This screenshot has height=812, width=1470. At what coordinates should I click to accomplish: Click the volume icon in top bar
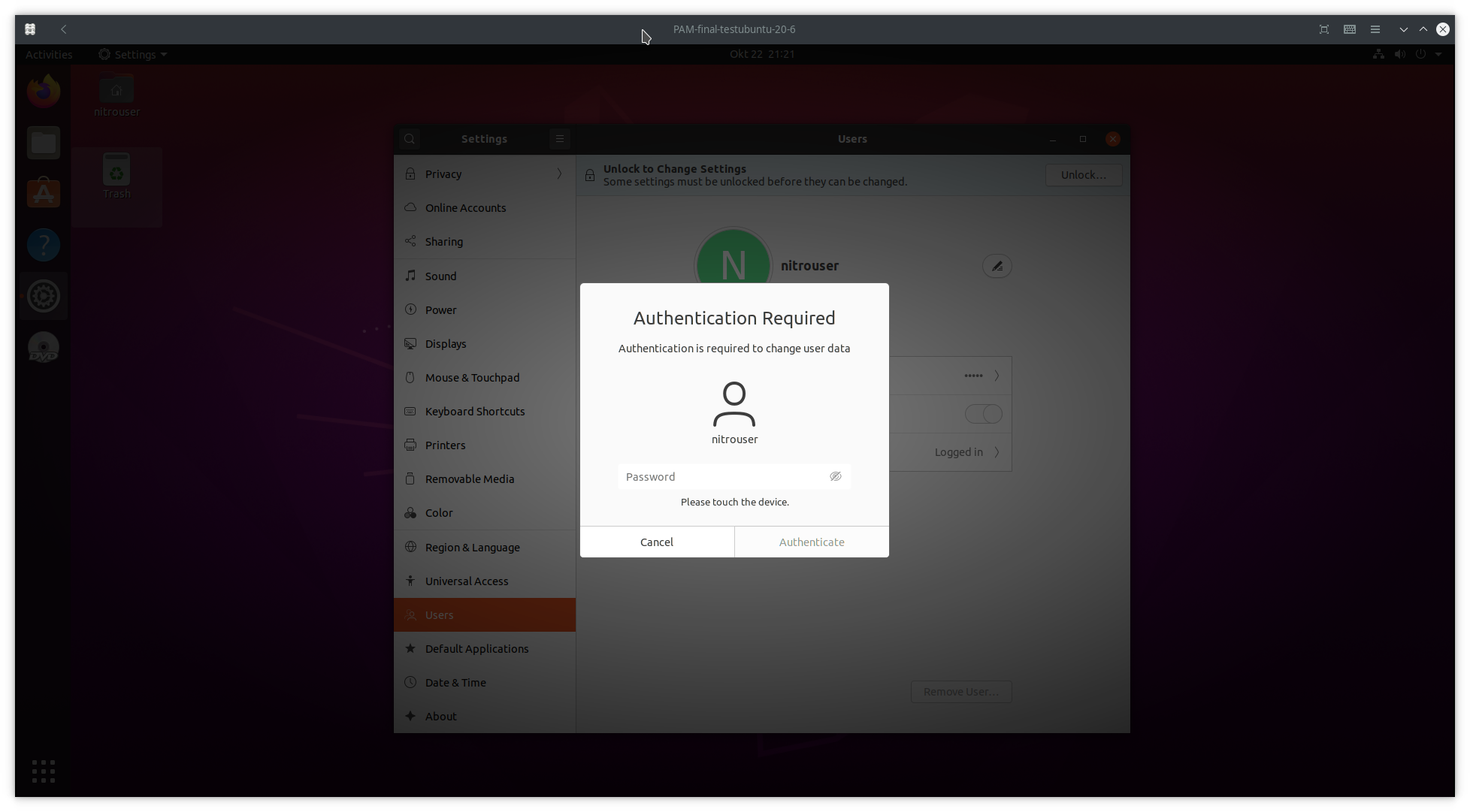click(x=1399, y=54)
